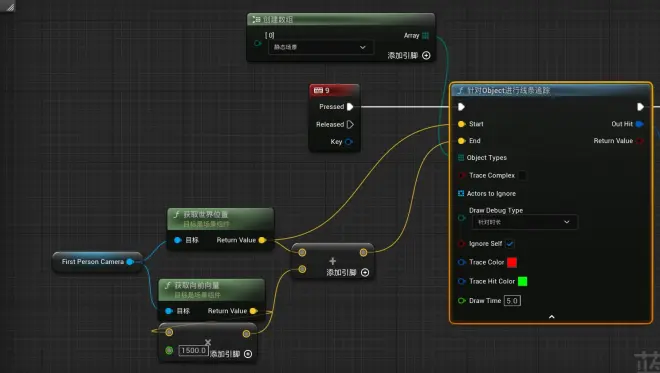Viewport: 660px width, 373px height.
Task: Enable the Trace Complex checkbox
Action: (x=522, y=176)
